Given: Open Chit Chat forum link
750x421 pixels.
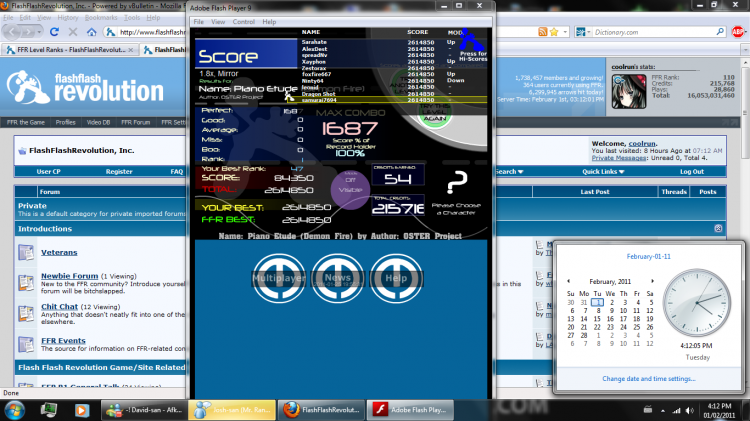Looking at the screenshot, I should pos(59,307).
